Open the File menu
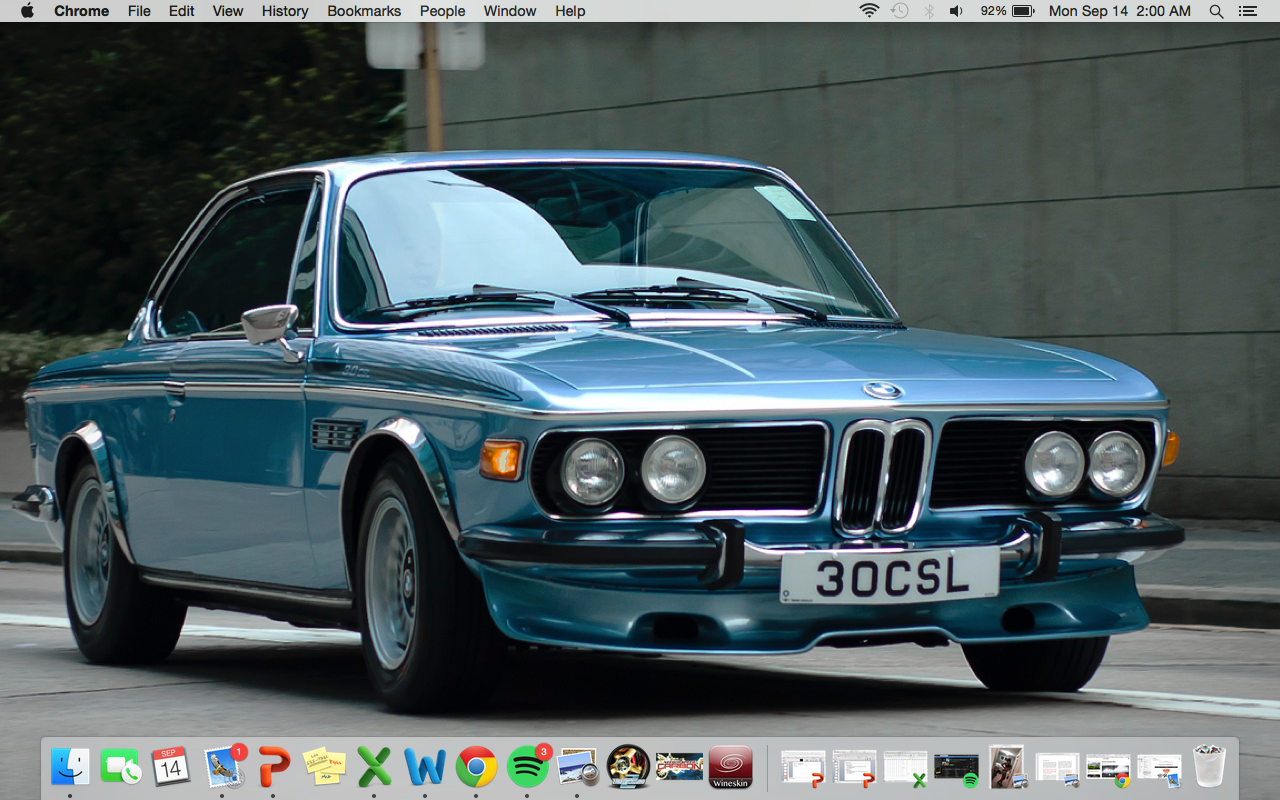1280x800 pixels. (139, 11)
